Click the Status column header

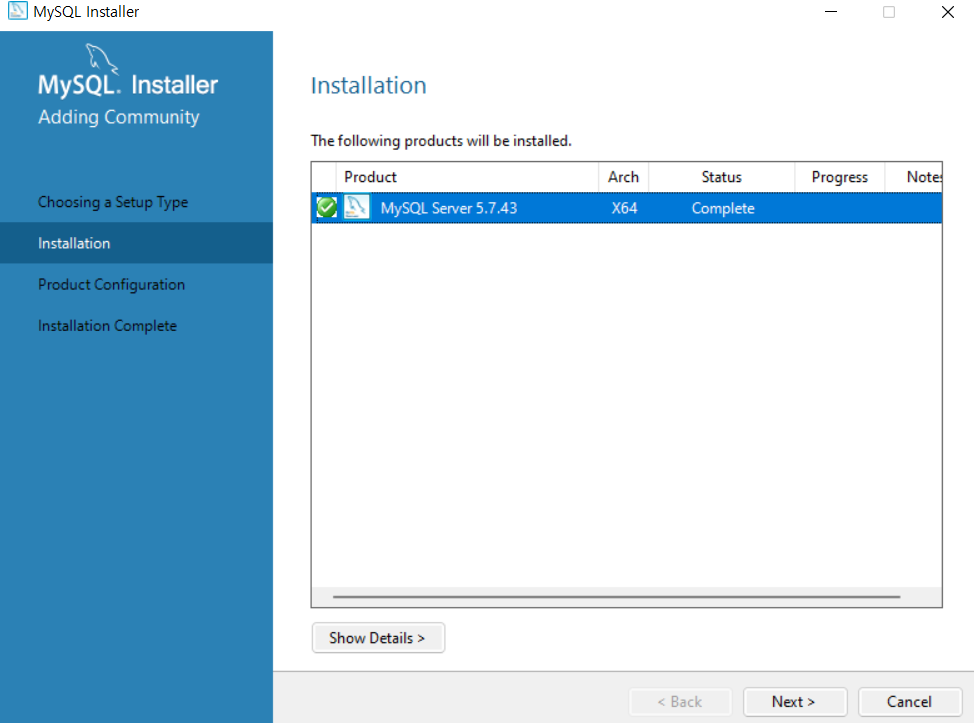click(x=722, y=177)
